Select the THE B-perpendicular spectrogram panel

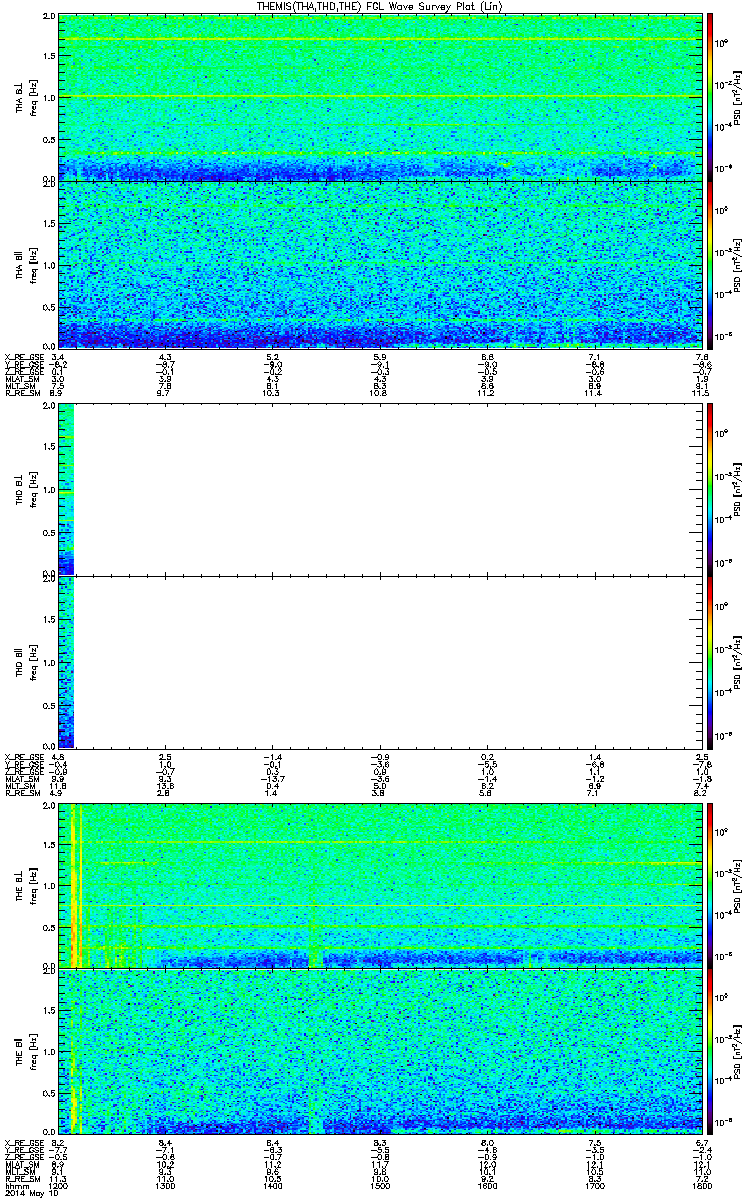tap(379, 885)
